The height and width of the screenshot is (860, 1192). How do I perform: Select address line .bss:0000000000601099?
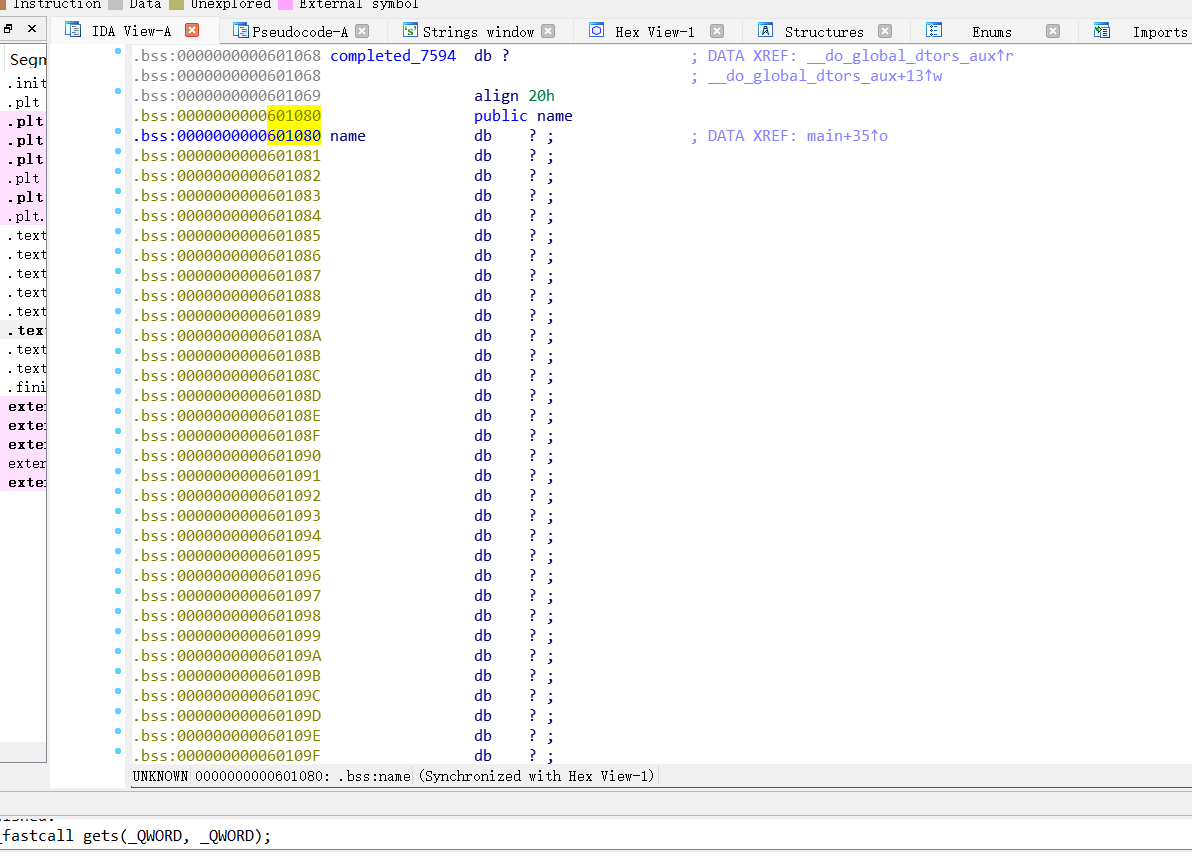point(227,636)
